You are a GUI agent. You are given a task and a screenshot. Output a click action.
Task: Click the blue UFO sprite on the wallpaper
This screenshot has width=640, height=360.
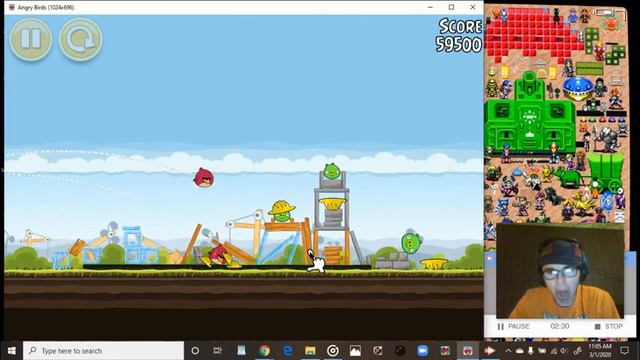pyautogui.click(x=578, y=87)
